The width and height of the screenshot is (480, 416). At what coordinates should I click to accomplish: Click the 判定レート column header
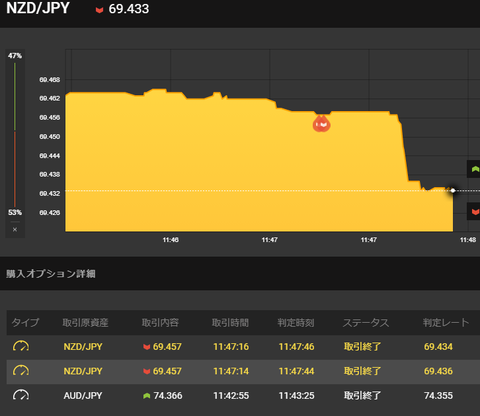coord(446,322)
